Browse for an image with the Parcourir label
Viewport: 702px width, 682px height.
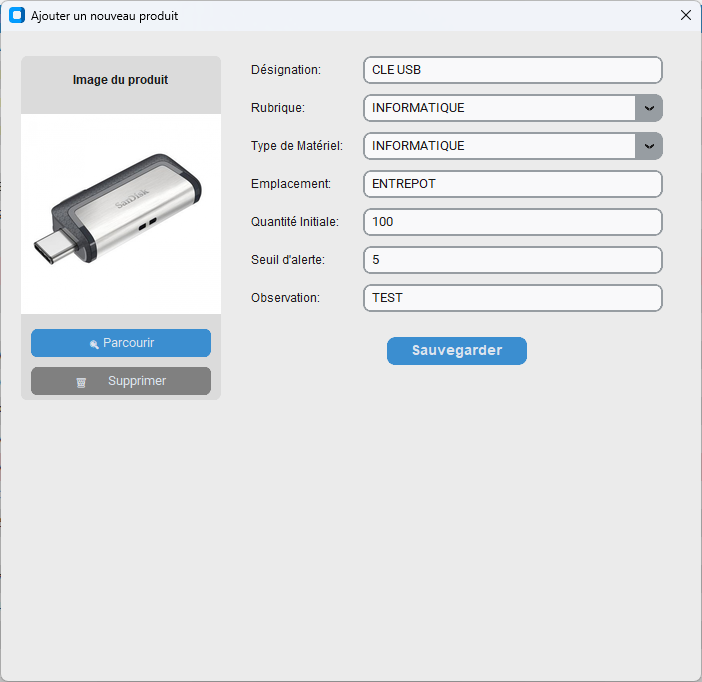128,343
